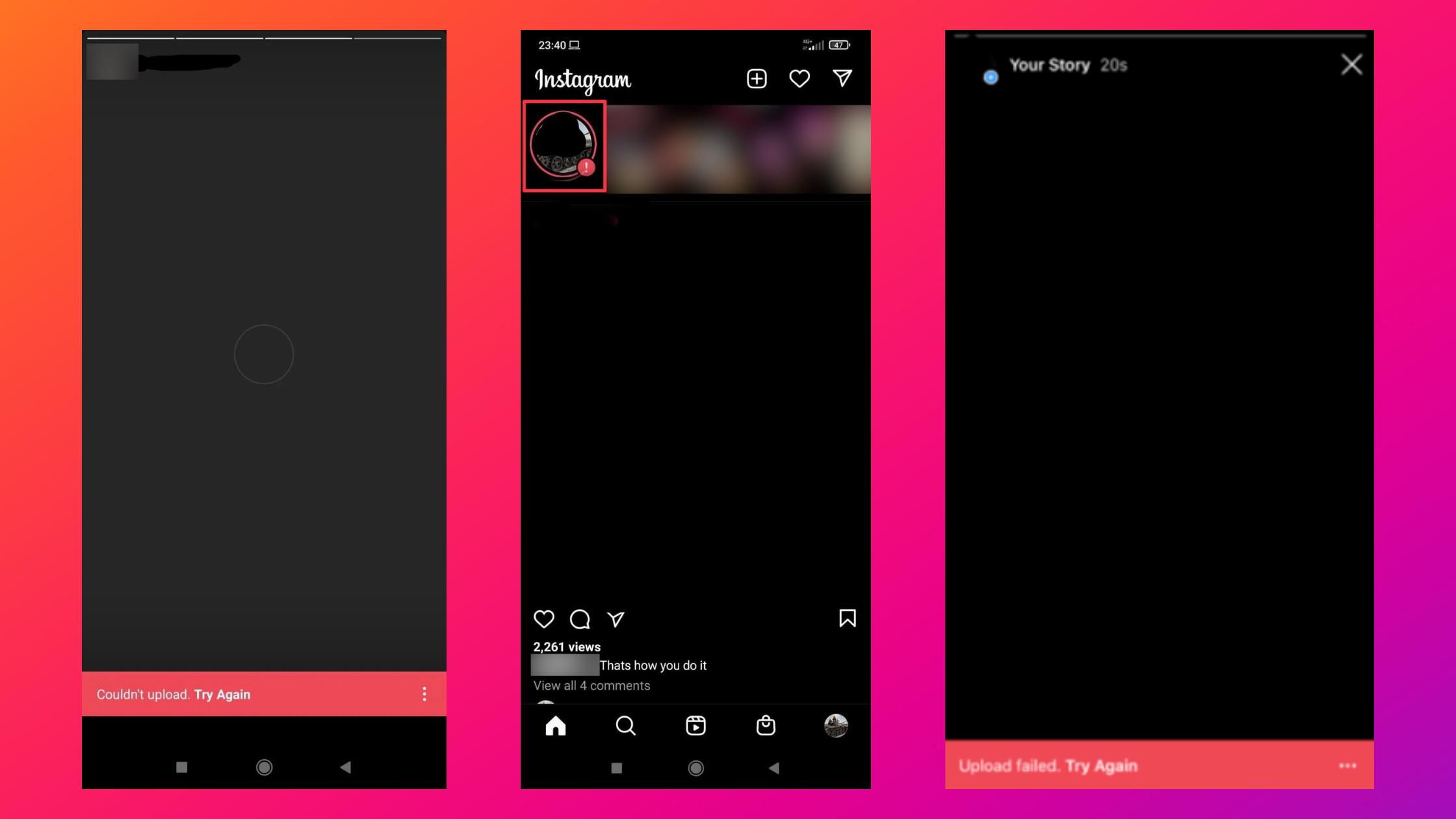This screenshot has height=819, width=1456.
Task: Expand the three-dot options on story upload
Action: click(x=1348, y=765)
